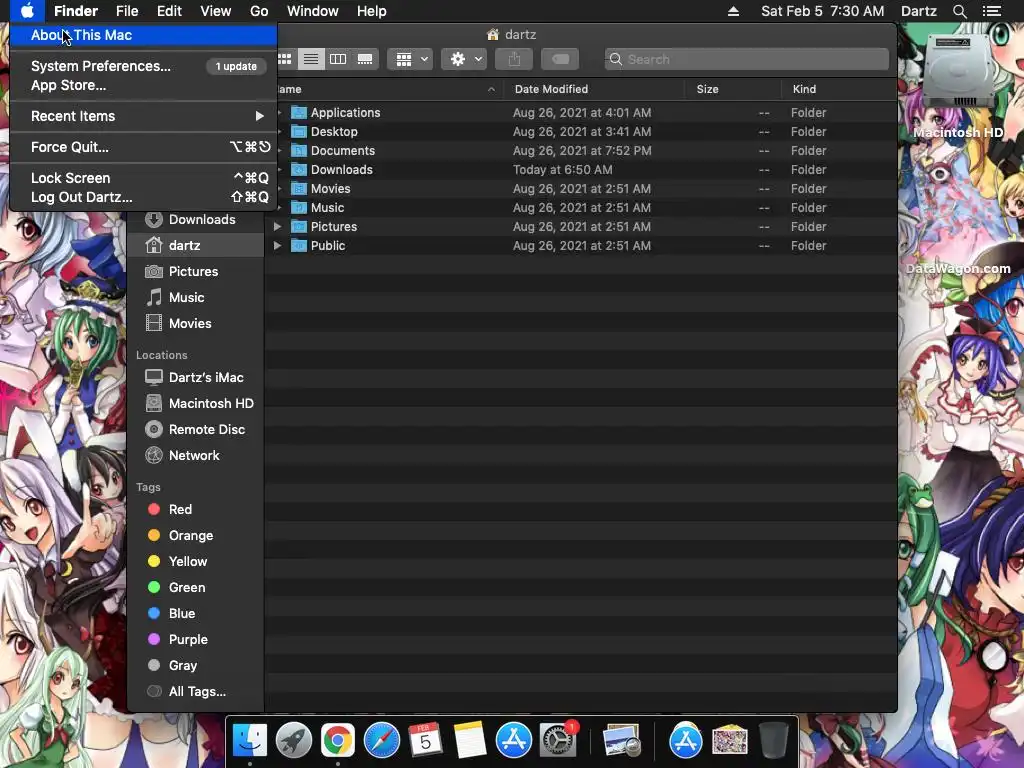Open Notification Center list icon
The height and width of the screenshot is (768, 1024).
pyautogui.click(x=992, y=11)
